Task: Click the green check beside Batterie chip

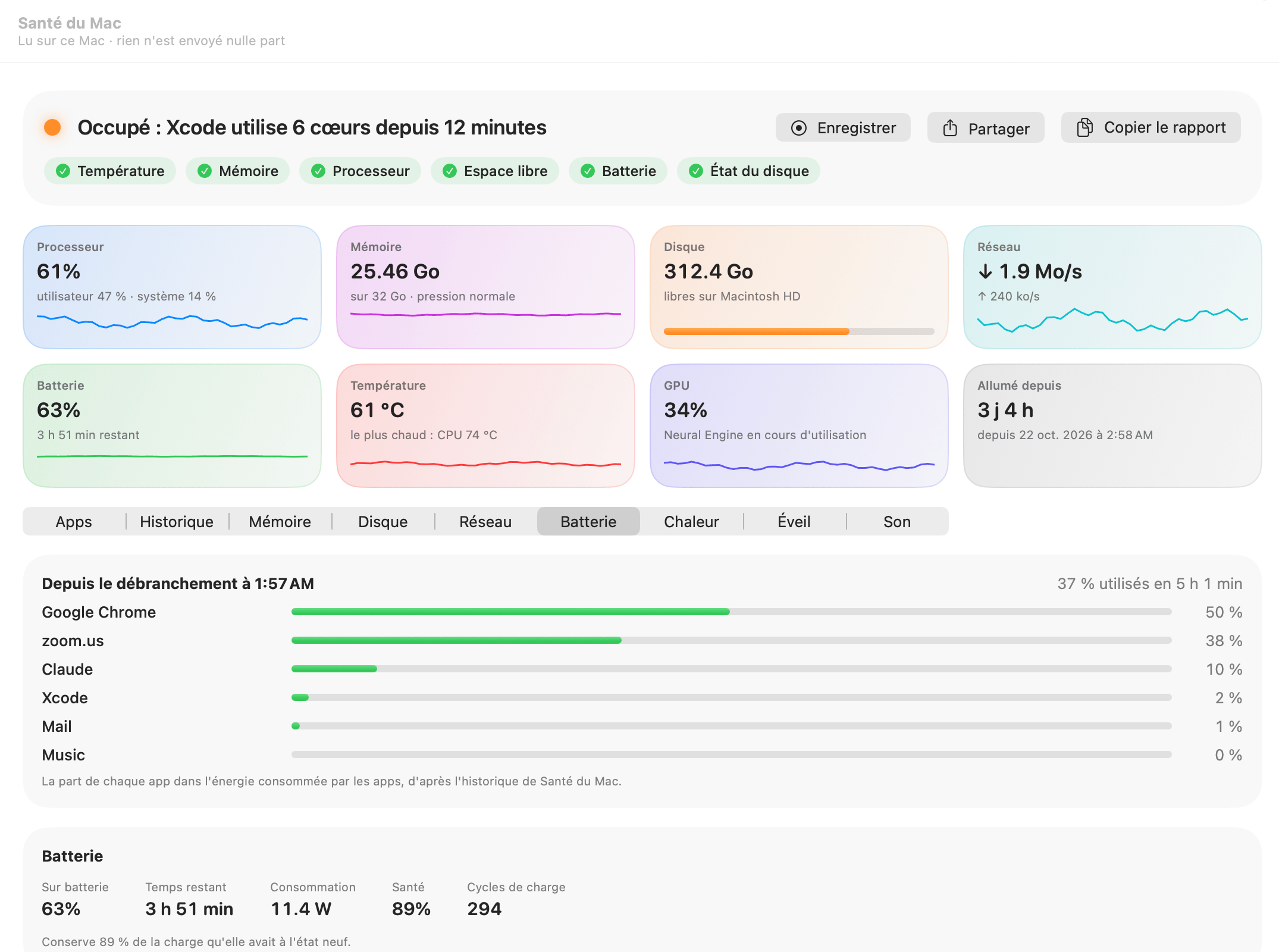Action: 588,171
